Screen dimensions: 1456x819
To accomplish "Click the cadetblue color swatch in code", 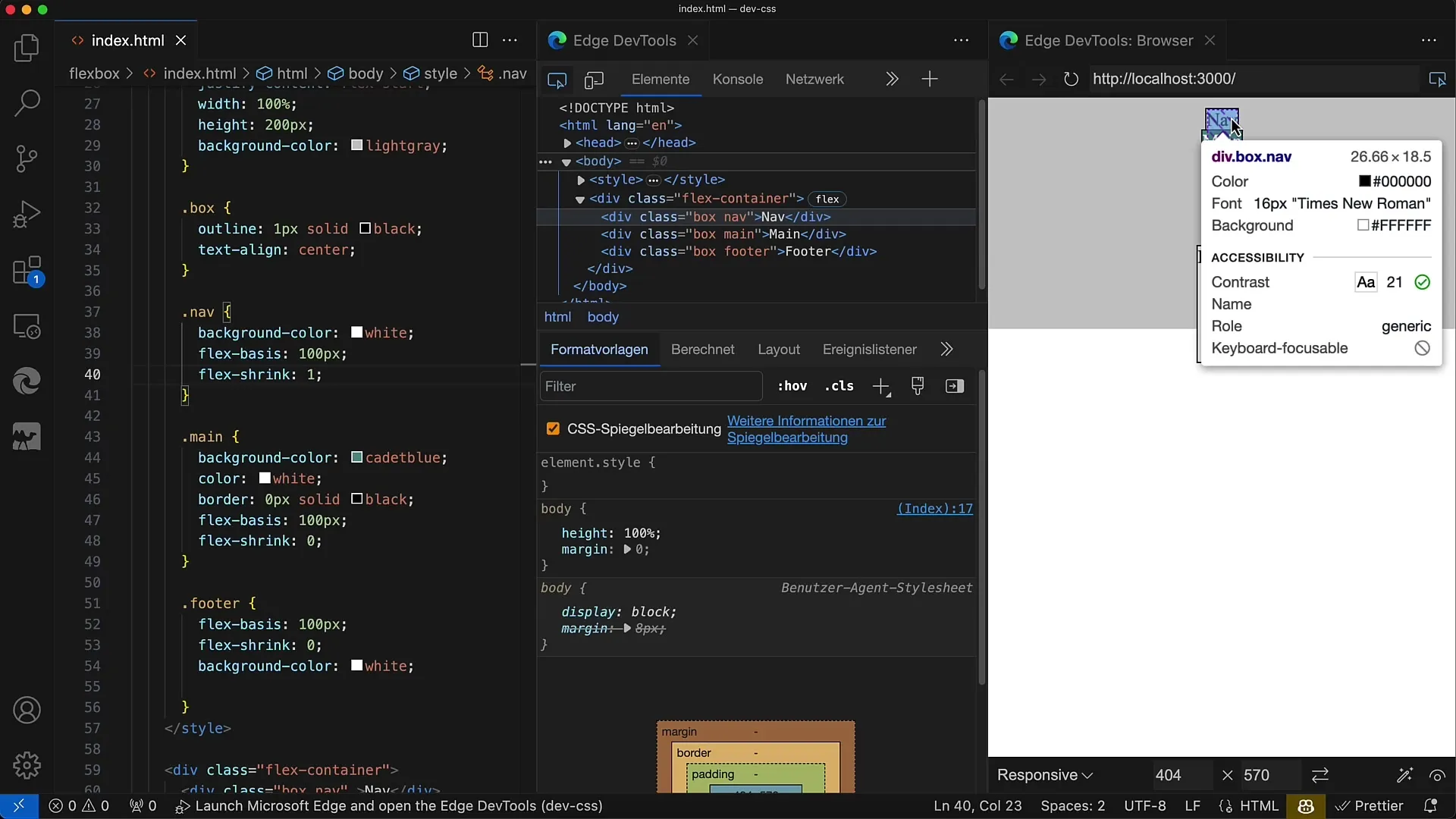I will pyautogui.click(x=357, y=458).
